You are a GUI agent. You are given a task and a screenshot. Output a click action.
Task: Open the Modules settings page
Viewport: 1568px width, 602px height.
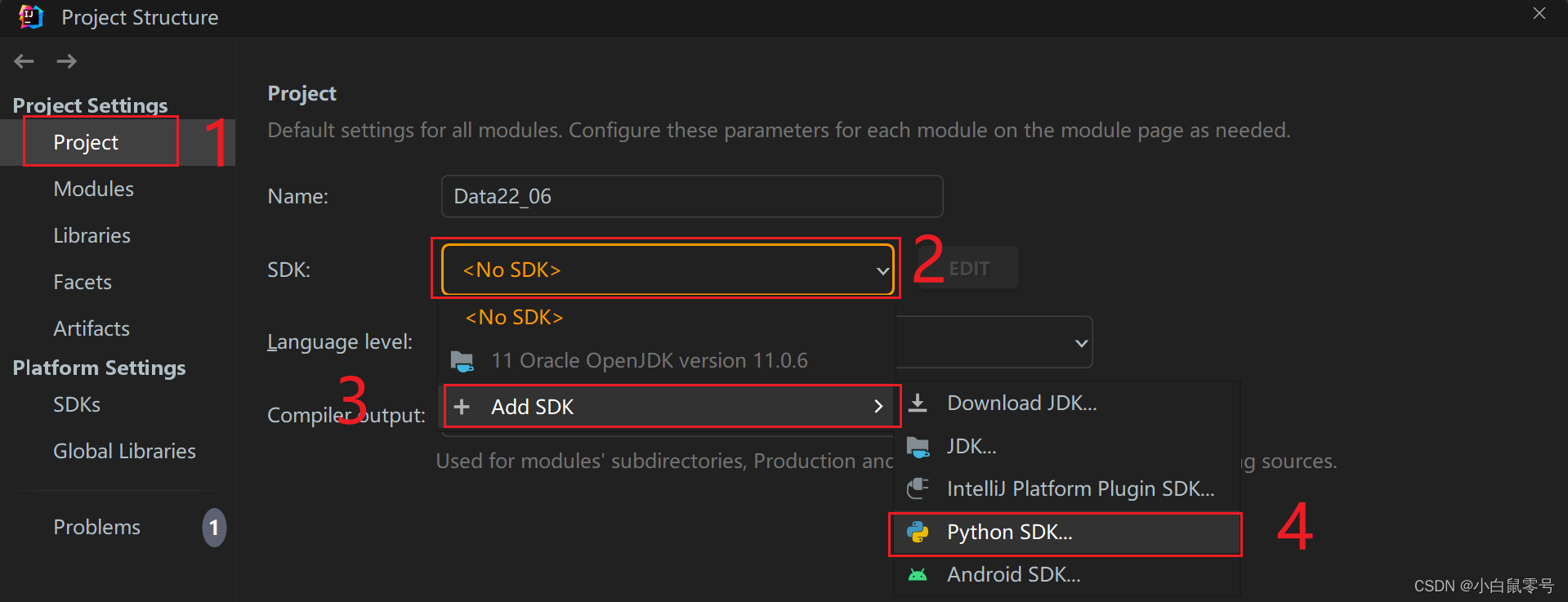(x=93, y=189)
